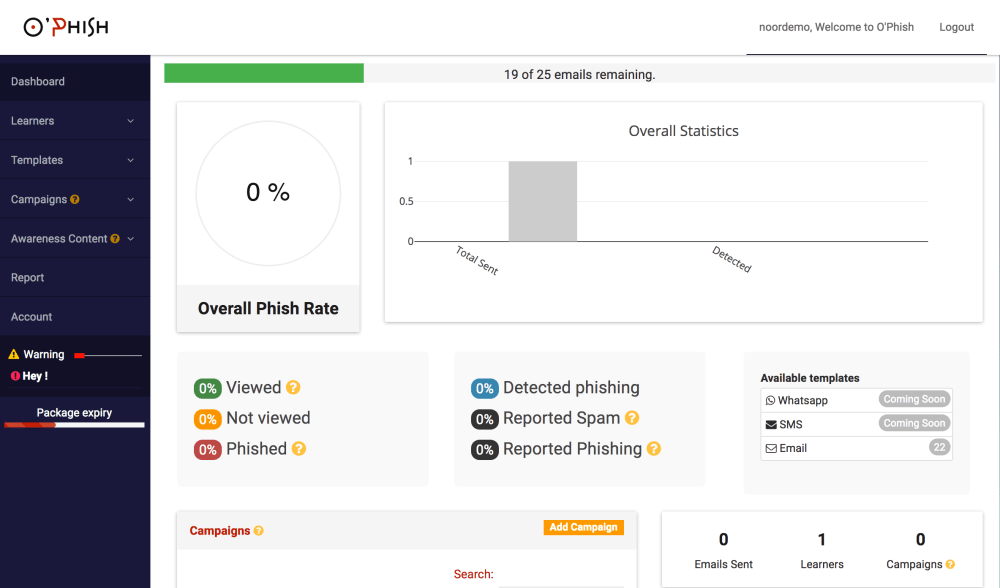The height and width of the screenshot is (588, 1000).
Task: Click Awareness Content help icon in sidebar
Action: [115, 239]
